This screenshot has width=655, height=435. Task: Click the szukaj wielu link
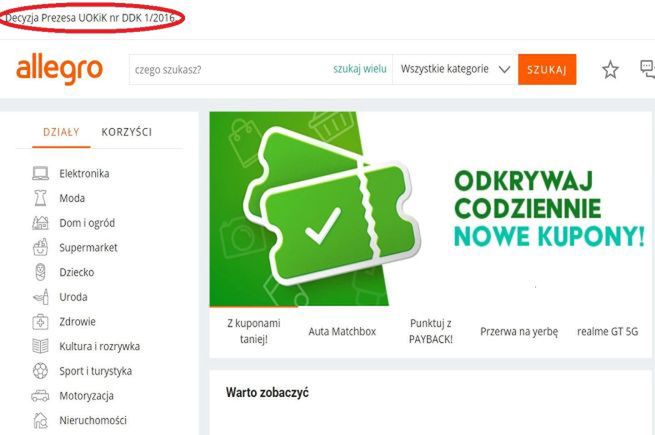tap(360, 69)
